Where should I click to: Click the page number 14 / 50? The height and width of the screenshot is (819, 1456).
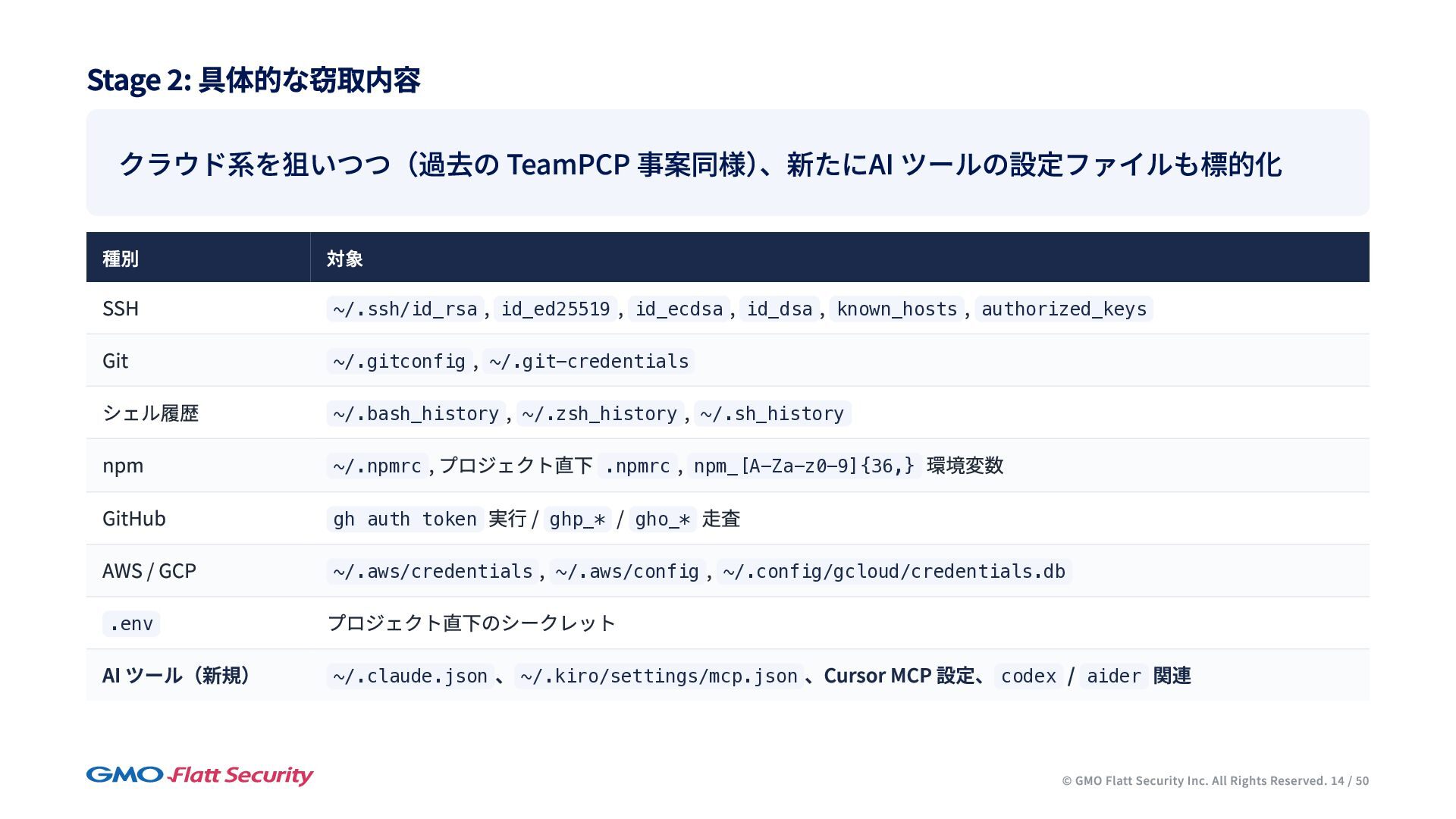click(1349, 781)
